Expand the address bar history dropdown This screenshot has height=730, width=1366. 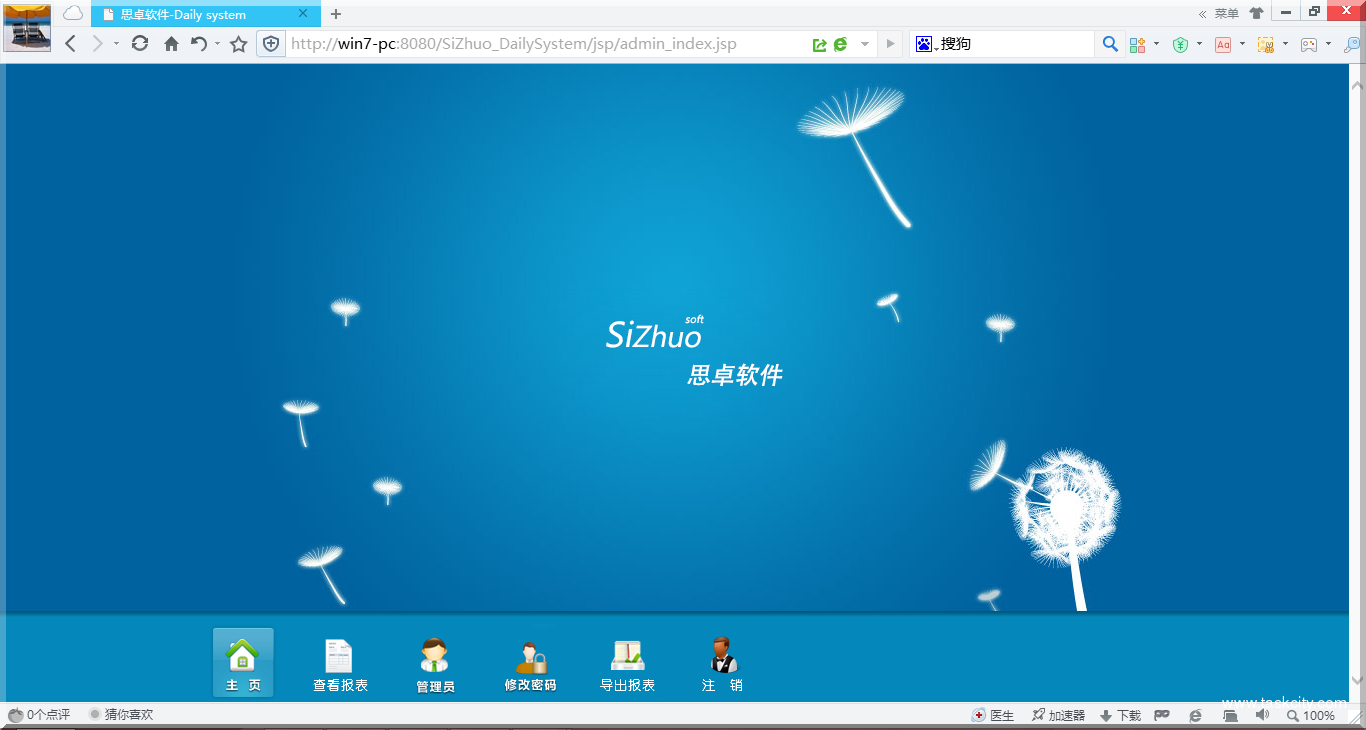tap(865, 44)
